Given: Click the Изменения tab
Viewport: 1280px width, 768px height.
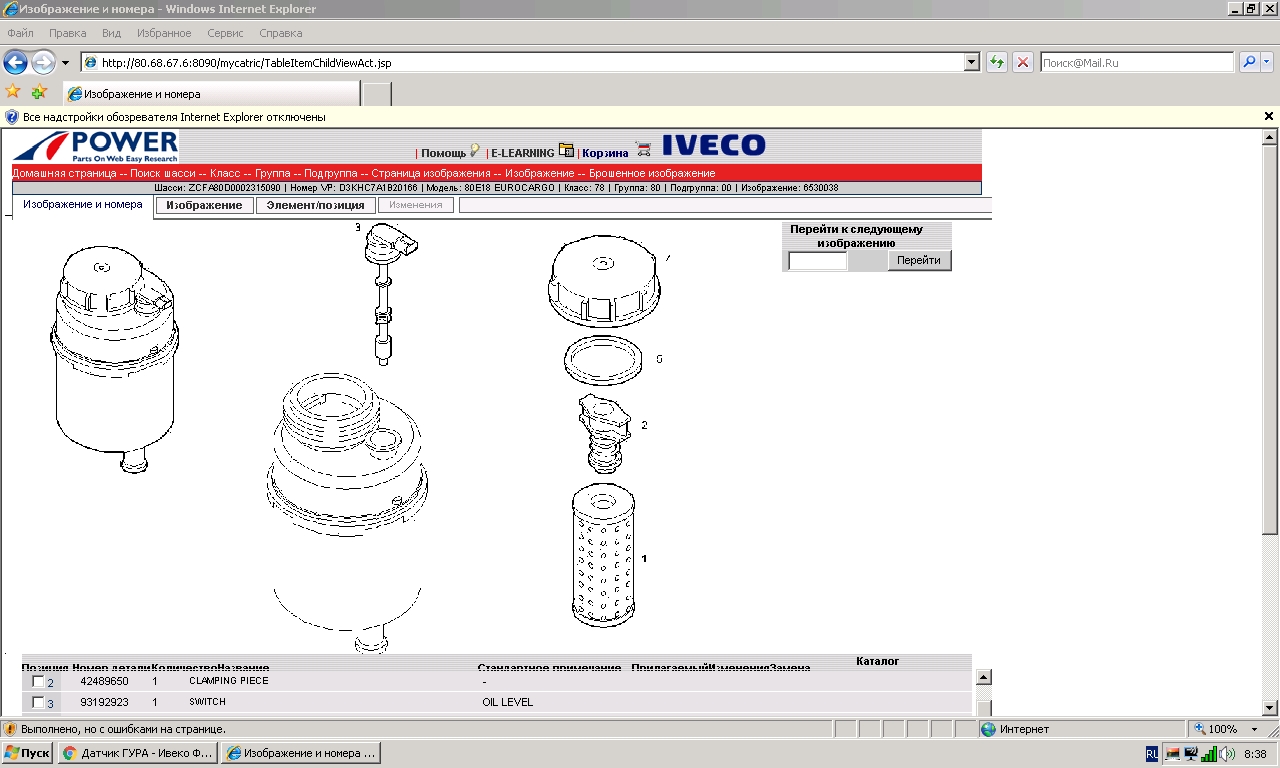Looking at the screenshot, I should click(x=416, y=205).
